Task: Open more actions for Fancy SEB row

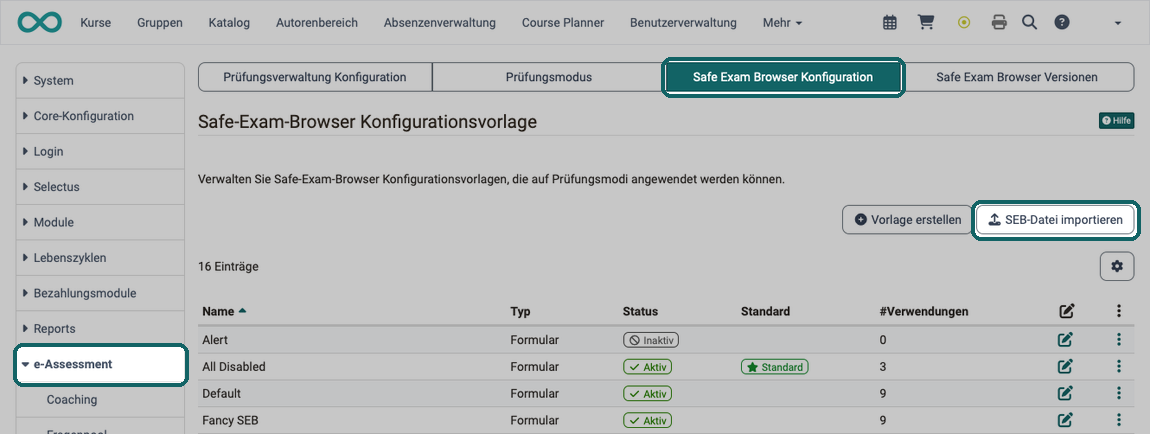Action: (x=1118, y=420)
